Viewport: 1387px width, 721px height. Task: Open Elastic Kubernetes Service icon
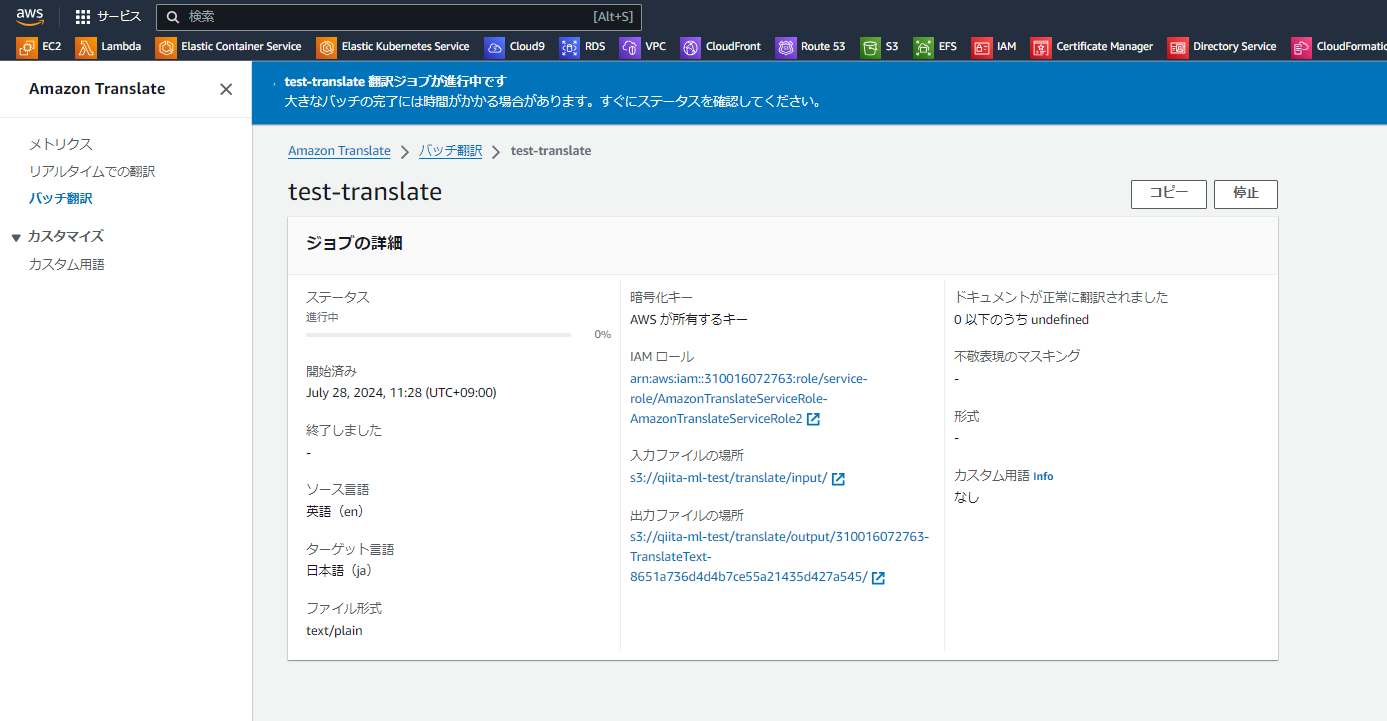[x=326, y=47]
